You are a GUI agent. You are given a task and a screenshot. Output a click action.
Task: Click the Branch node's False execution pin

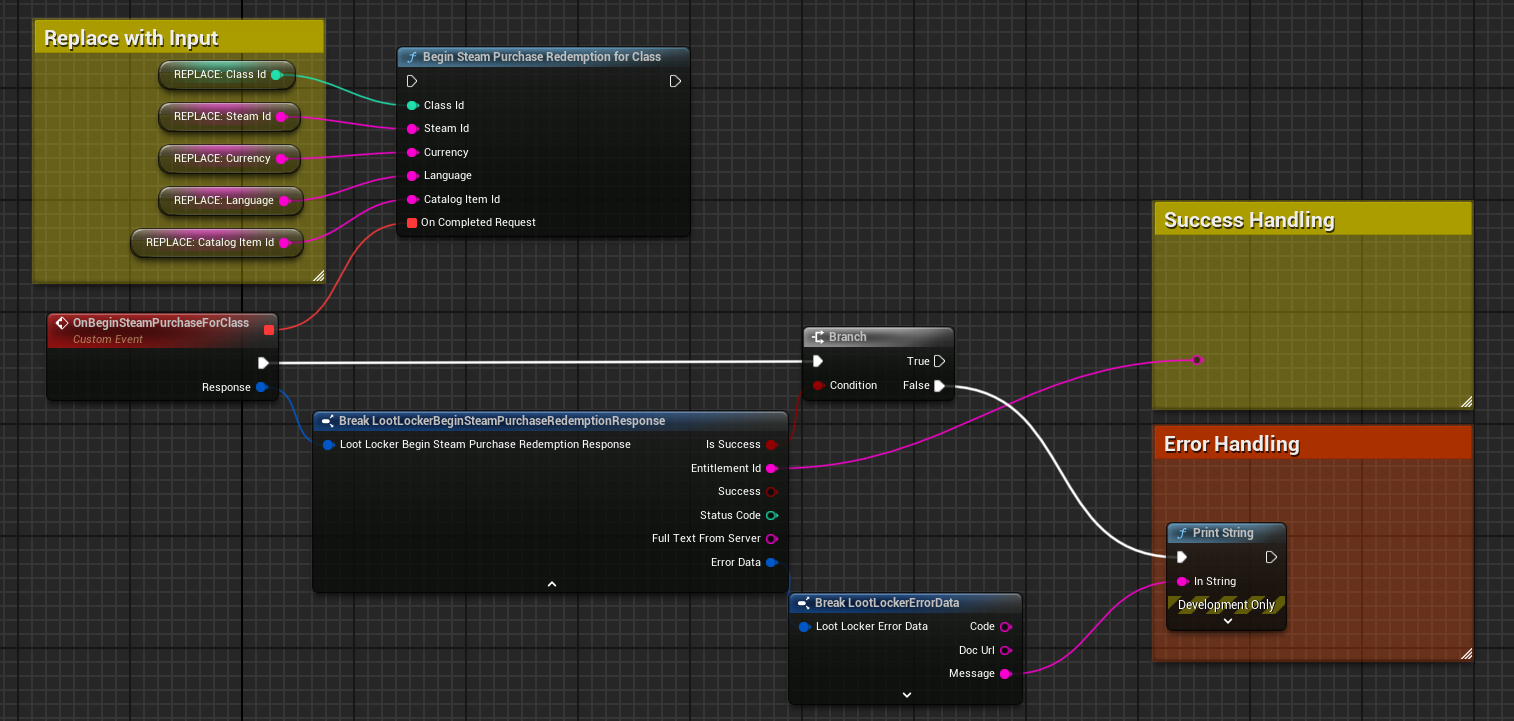[x=939, y=386]
